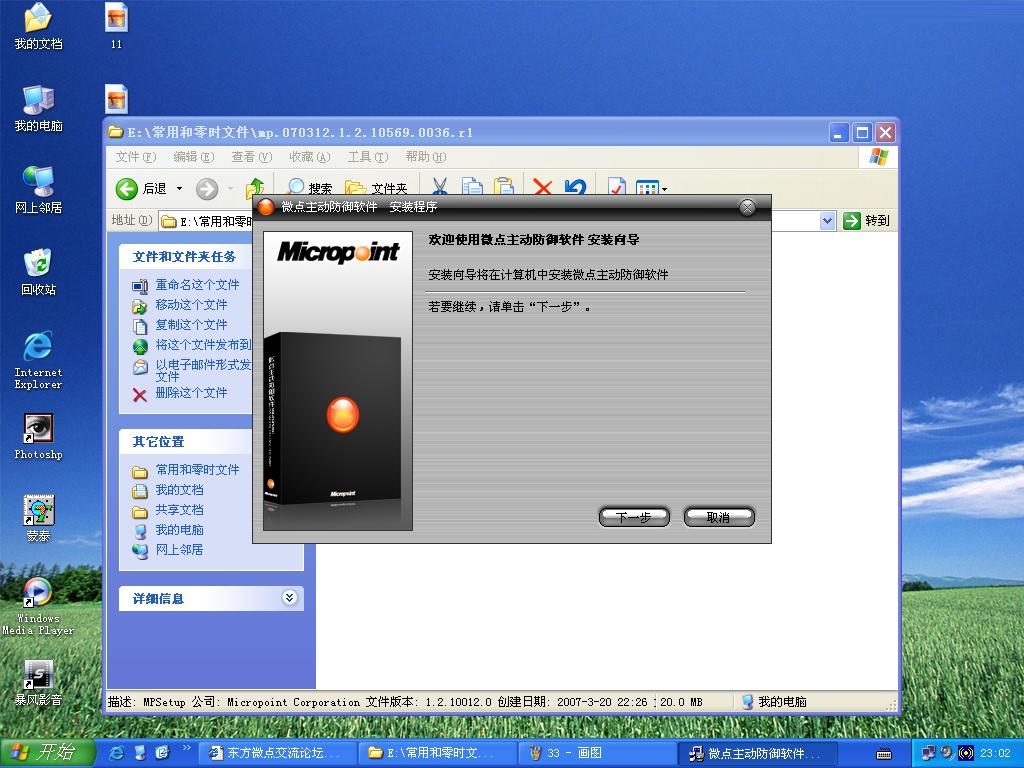Go back with the 后退 arrow icon
Image resolution: width=1024 pixels, height=768 pixels.
point(127,189)
